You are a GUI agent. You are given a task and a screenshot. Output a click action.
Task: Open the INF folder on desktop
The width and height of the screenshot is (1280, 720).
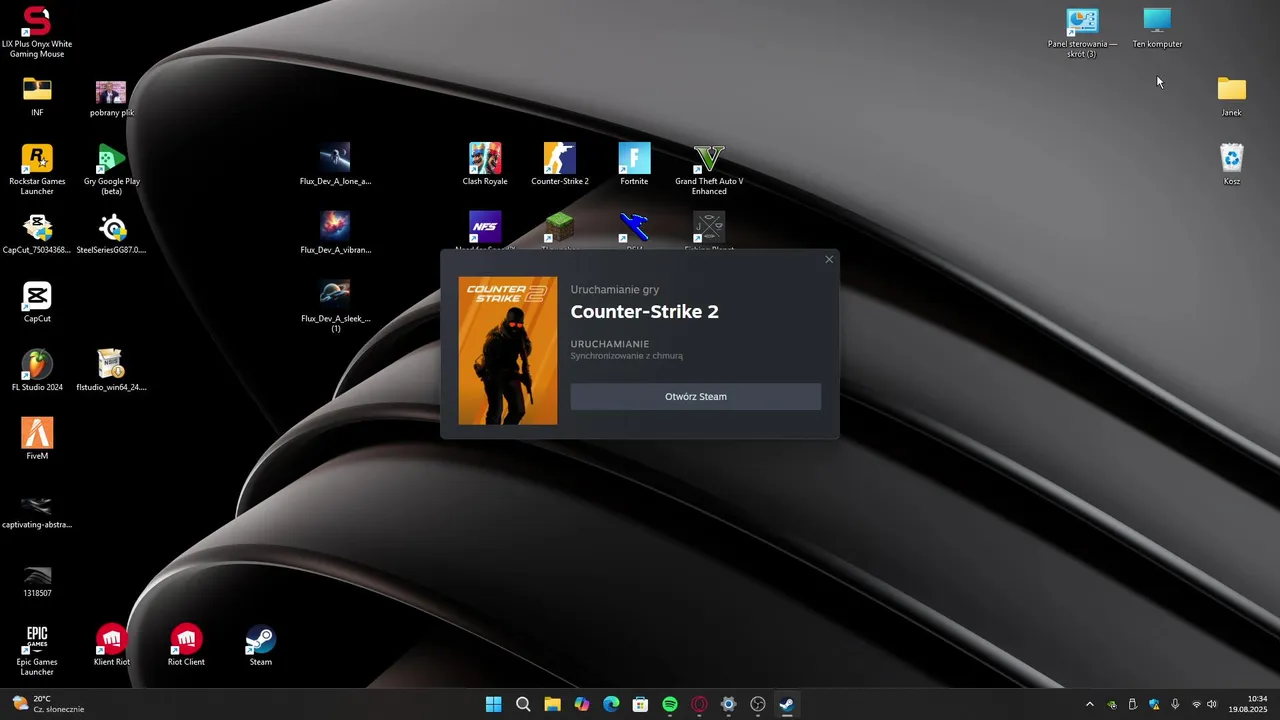37,96
